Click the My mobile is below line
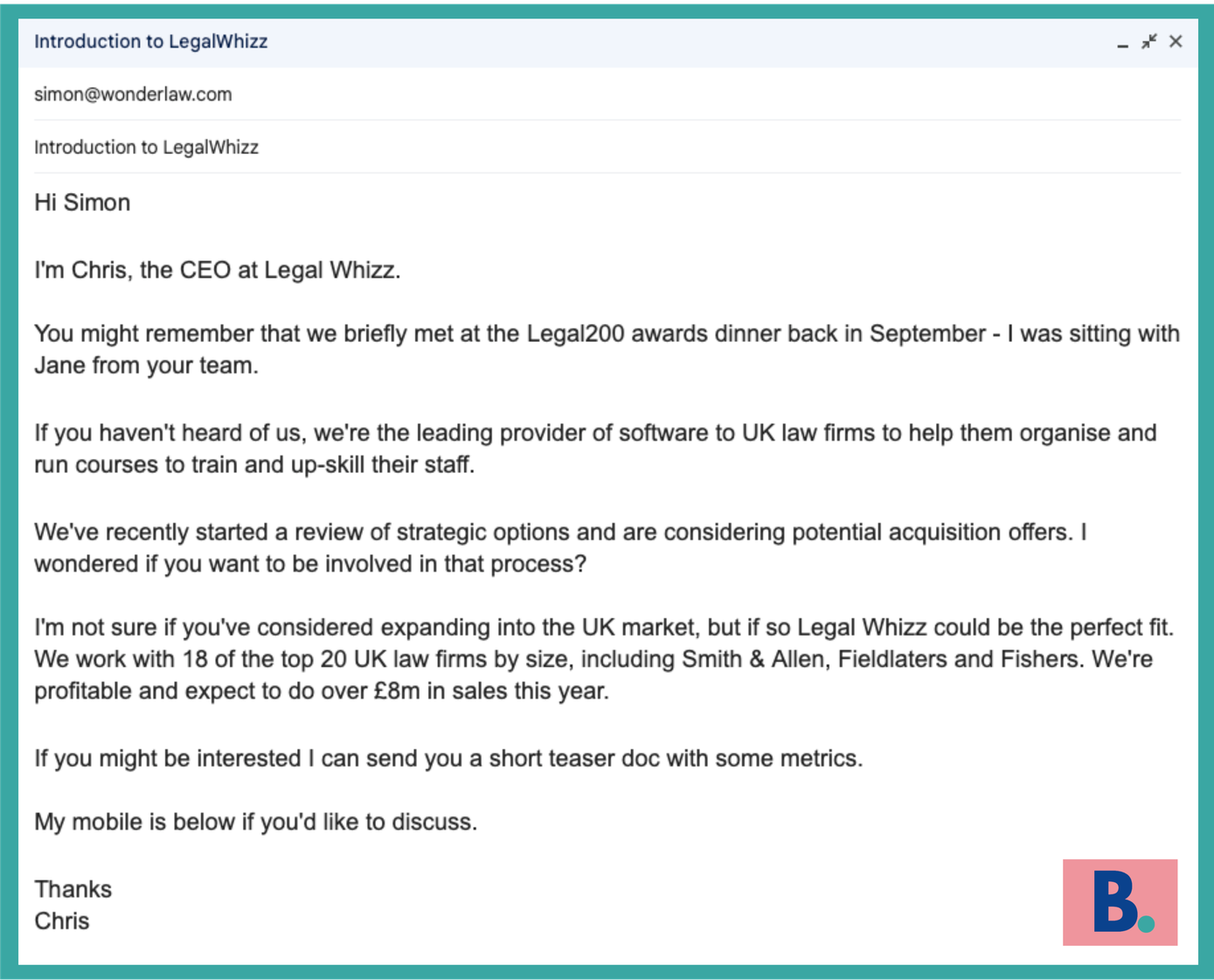Image resolution: width=1214 pixels, height=980 pixels. [x=256, y=822]
